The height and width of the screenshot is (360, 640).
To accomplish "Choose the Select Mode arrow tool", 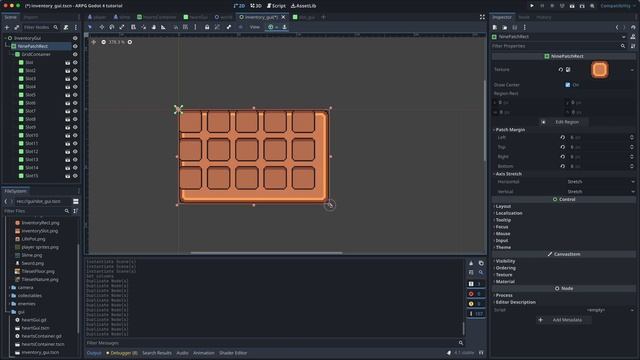I will tap(90, 27).
